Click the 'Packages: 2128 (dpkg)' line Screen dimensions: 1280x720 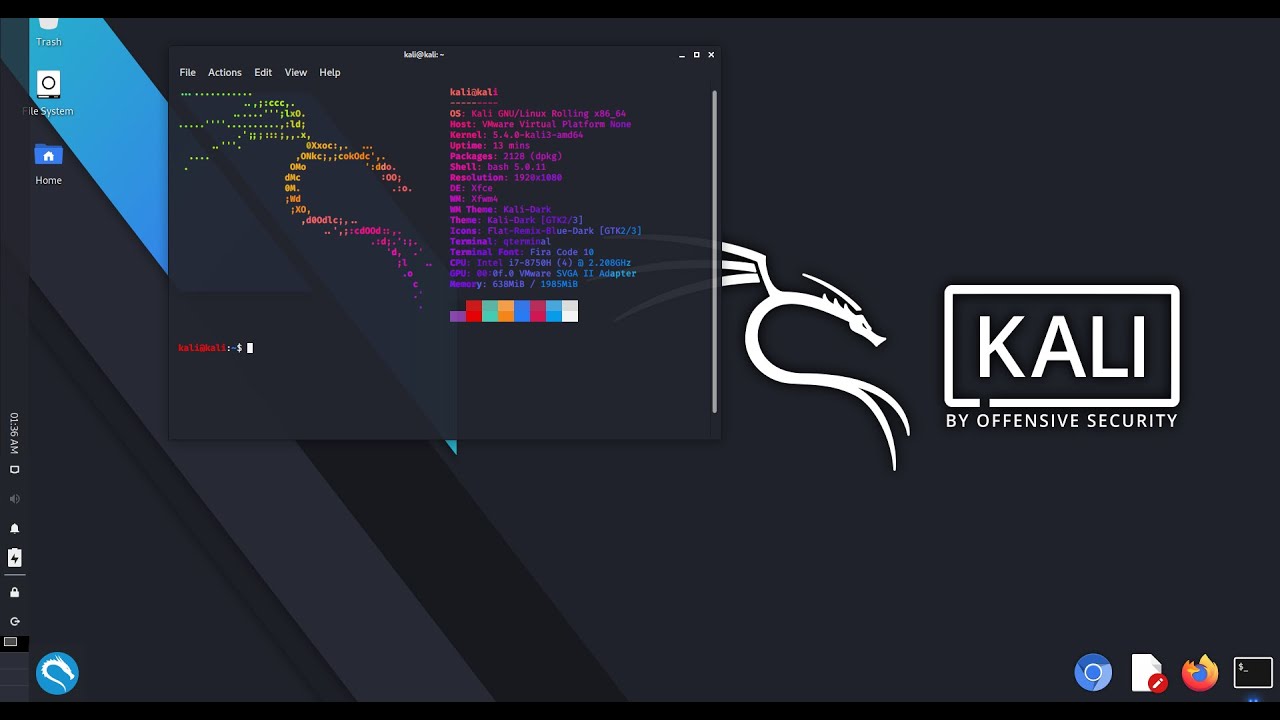506,156
